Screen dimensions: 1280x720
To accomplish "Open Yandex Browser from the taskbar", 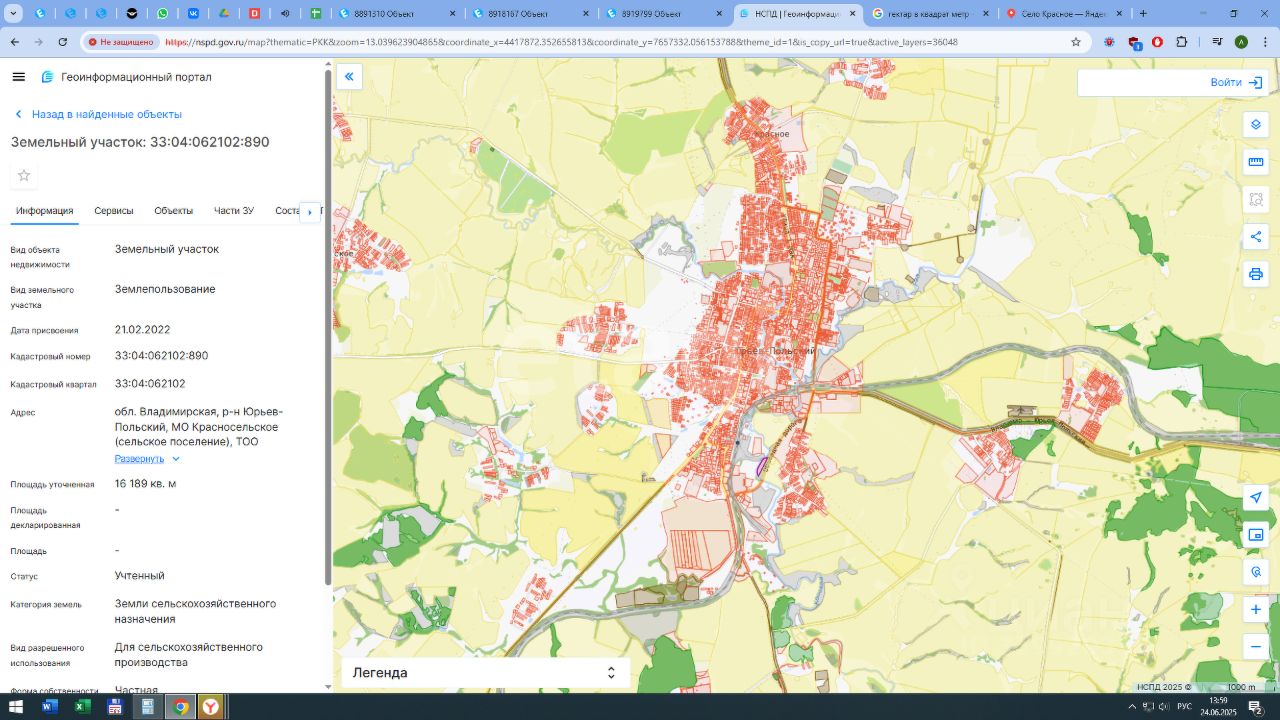I will (x=210, y=707).
